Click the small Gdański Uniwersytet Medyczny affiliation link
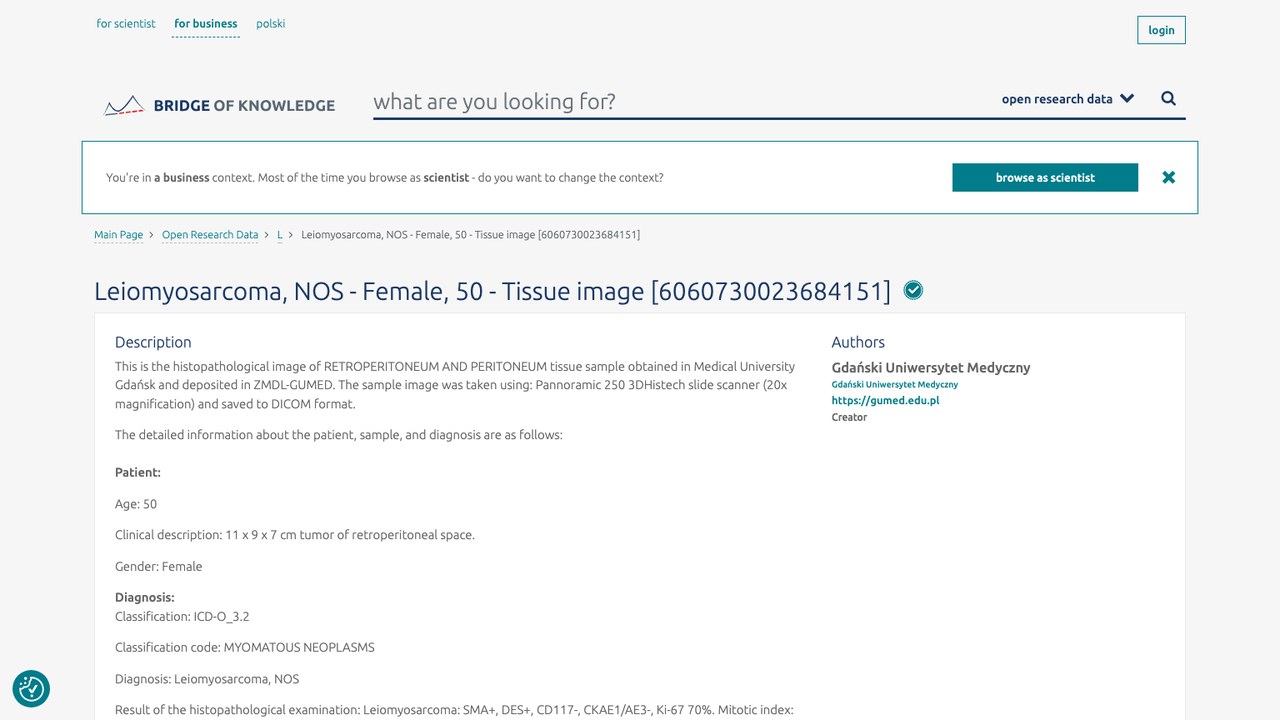Screen dimensions: 1280x720 [x=895, y=384]
